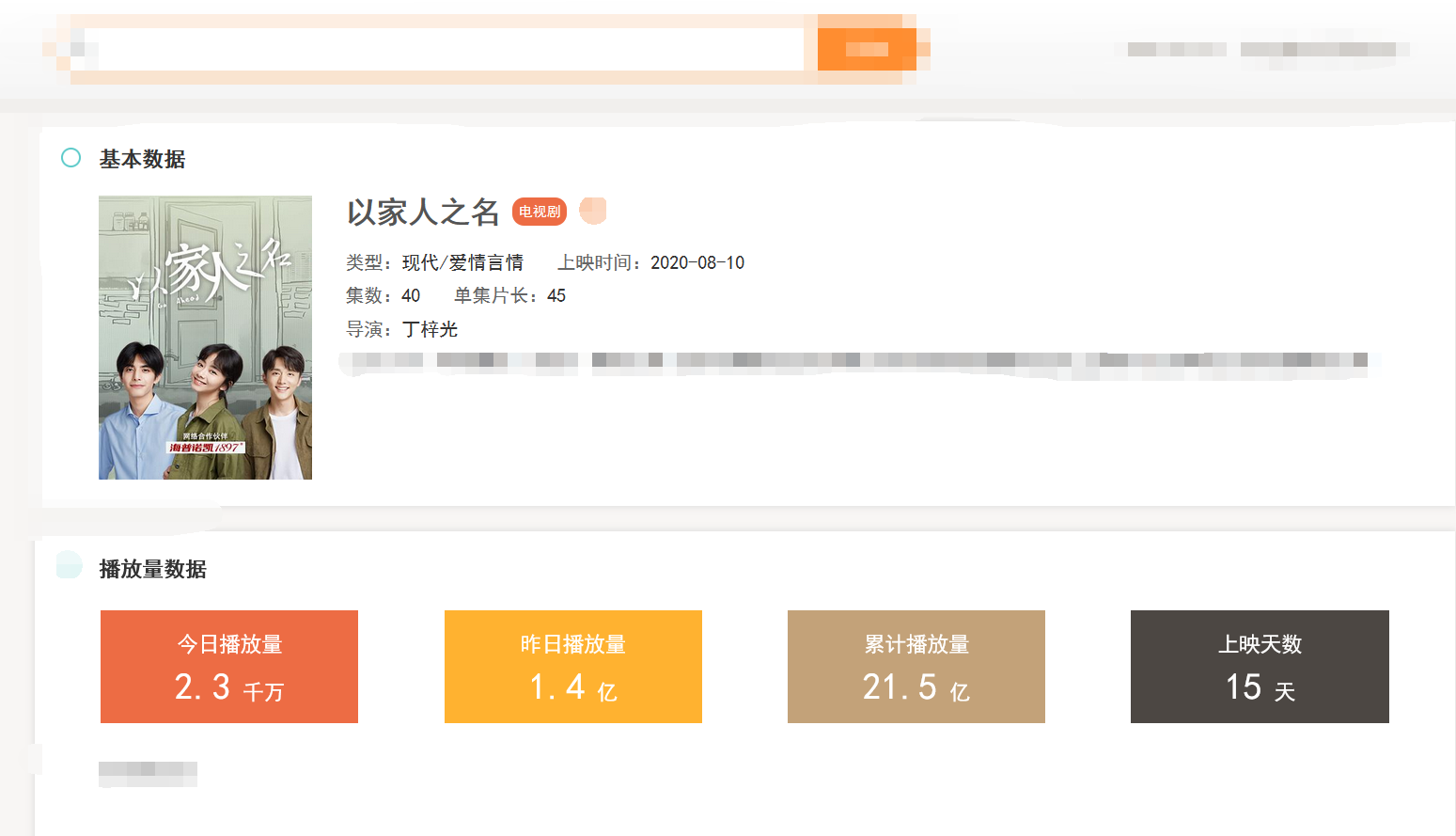
Task: Click the orange search button
Action: coord(867,49)
